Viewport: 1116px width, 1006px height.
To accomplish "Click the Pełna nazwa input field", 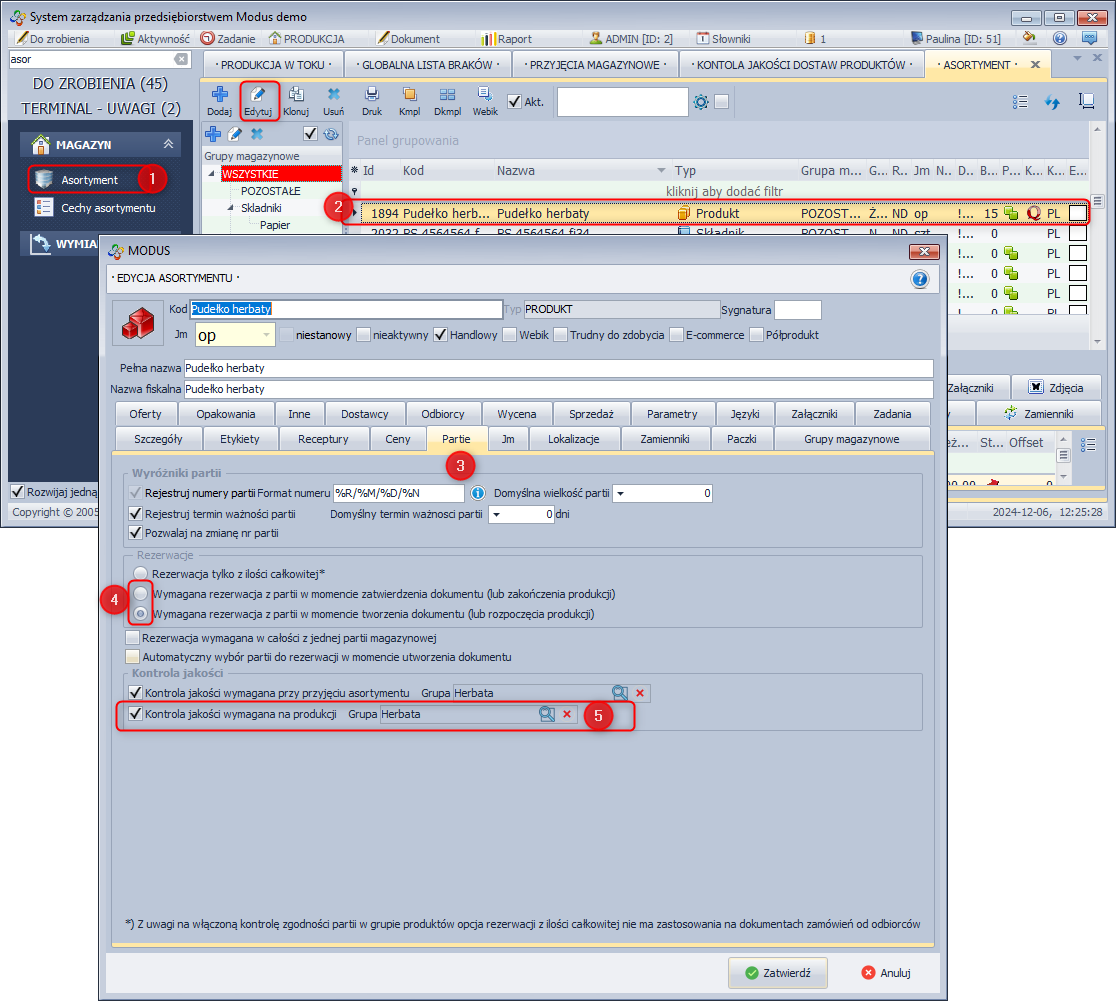I will (x=556, y=368).
